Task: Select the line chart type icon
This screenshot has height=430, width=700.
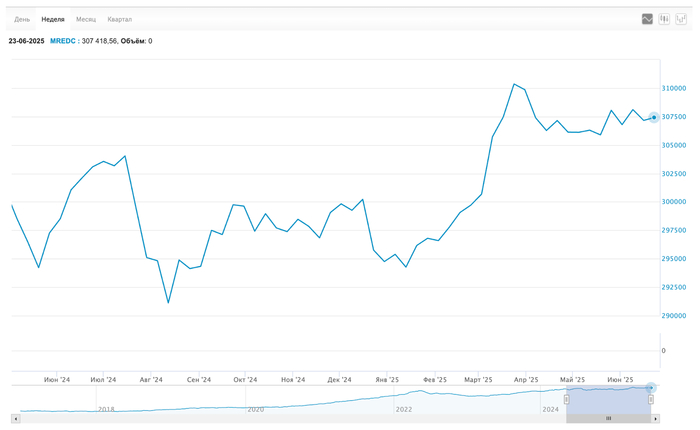Action: (x=647, y=19)
